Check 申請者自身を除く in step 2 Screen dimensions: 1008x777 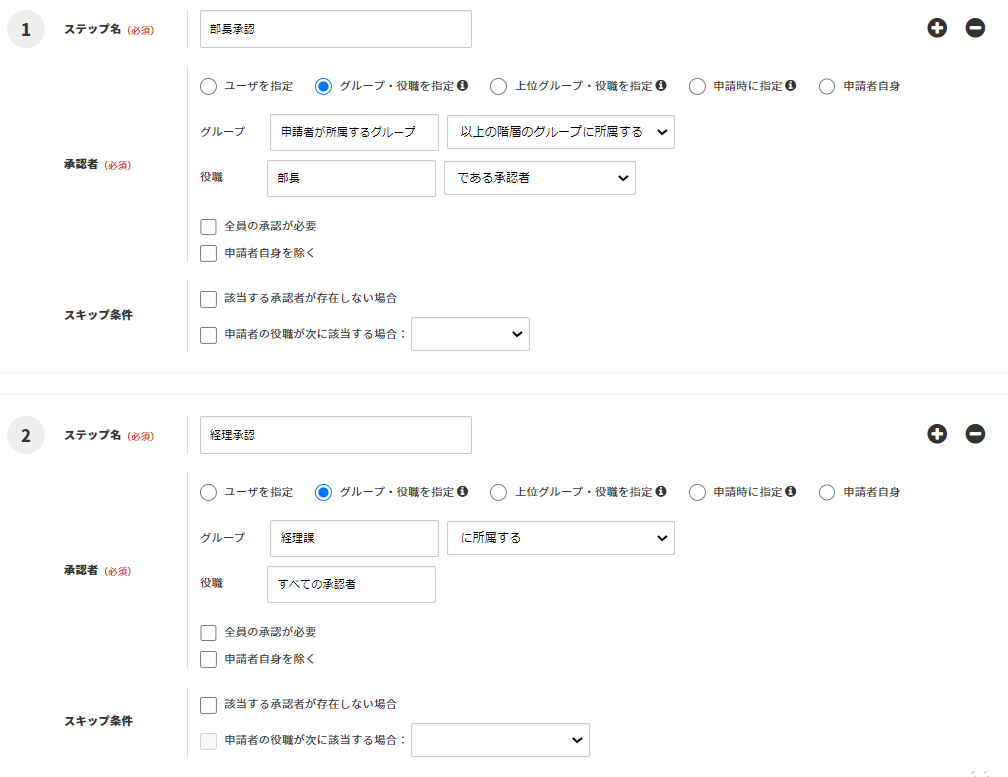coord(208,660)
